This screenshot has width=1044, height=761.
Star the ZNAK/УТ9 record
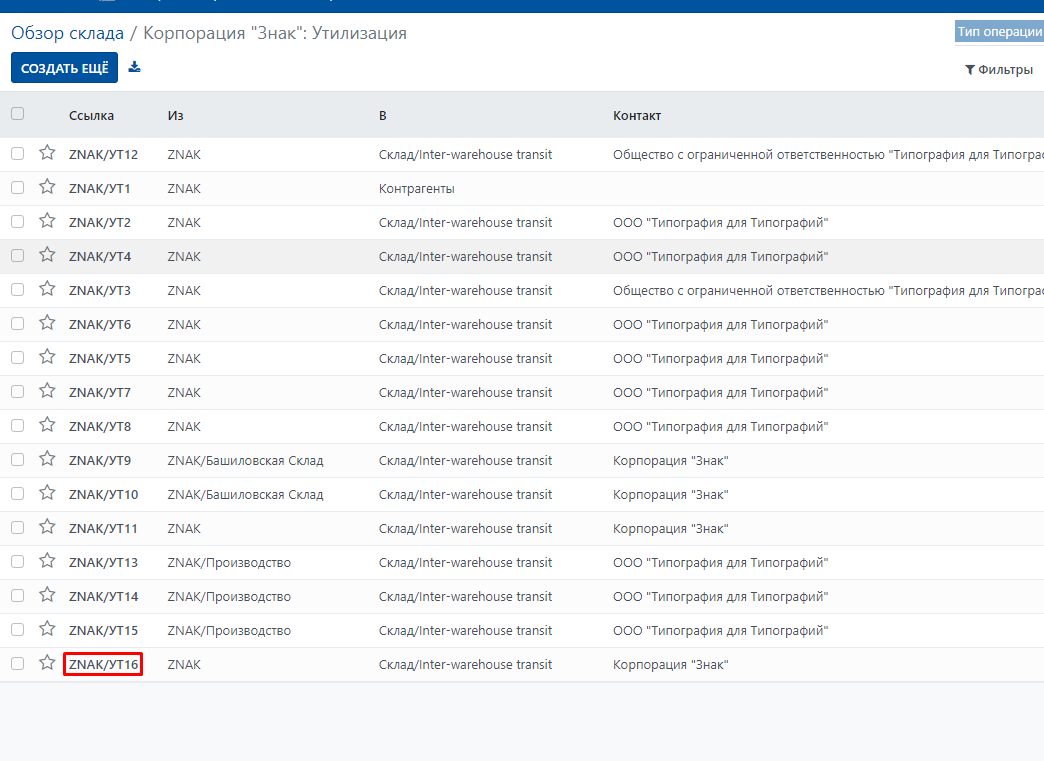[x=47, y=459]
